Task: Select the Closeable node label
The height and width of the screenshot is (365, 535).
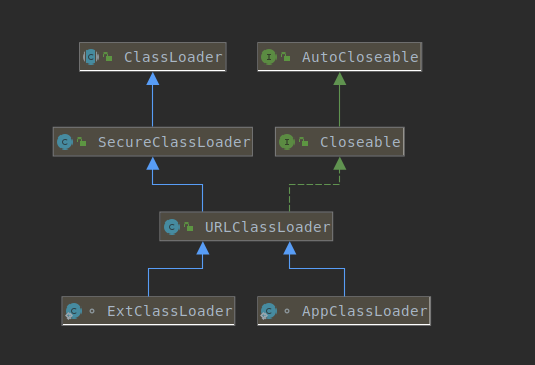Action: tap(360, 142)
